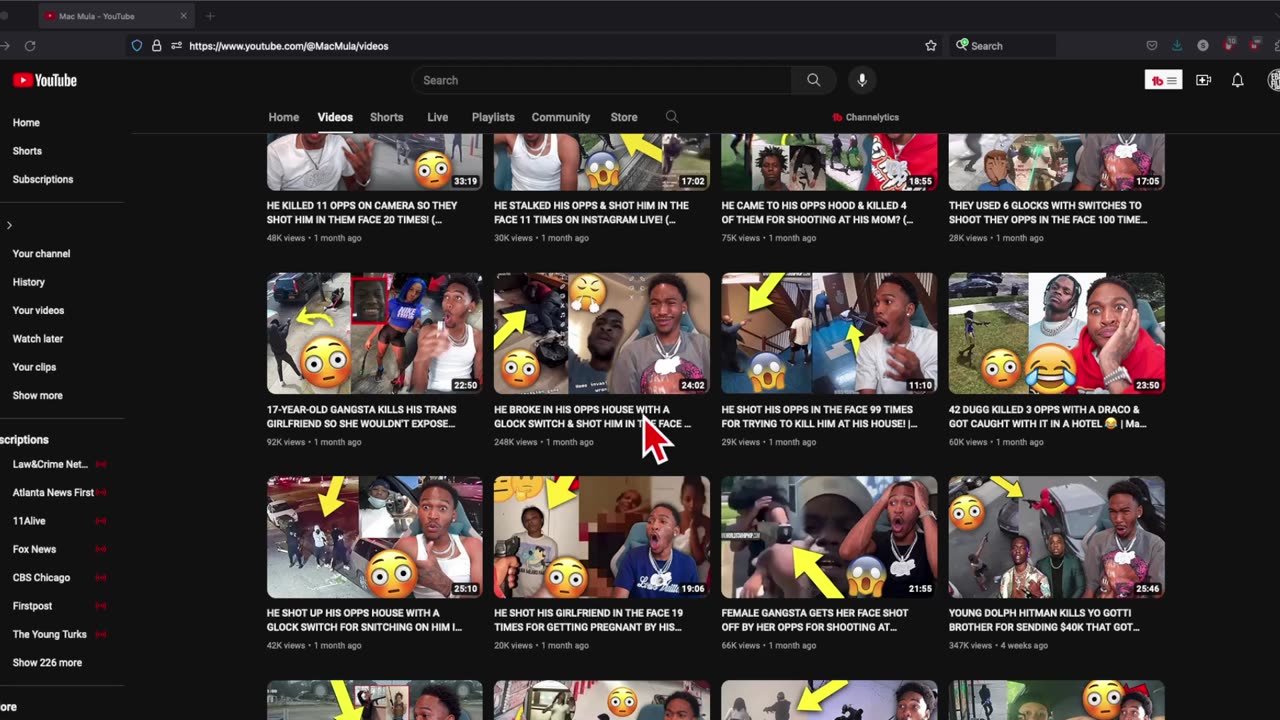Switch to the Home channel tab
The height and width of the screenshot is (720, 1280).
click(283, 117)
